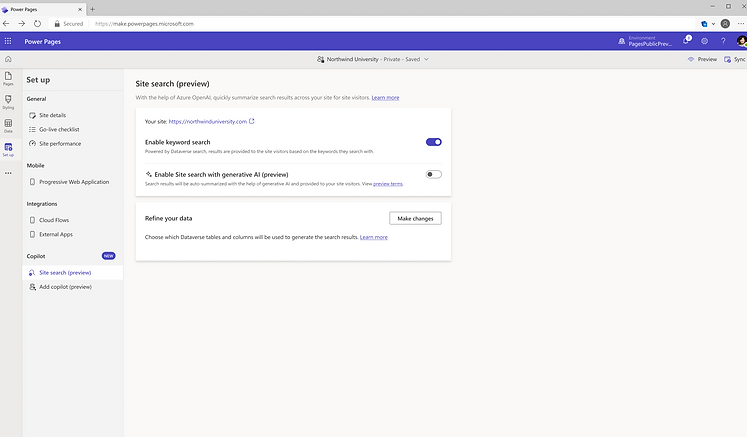Open the preview terms link

pyautogui.click(x=388, y=184)
